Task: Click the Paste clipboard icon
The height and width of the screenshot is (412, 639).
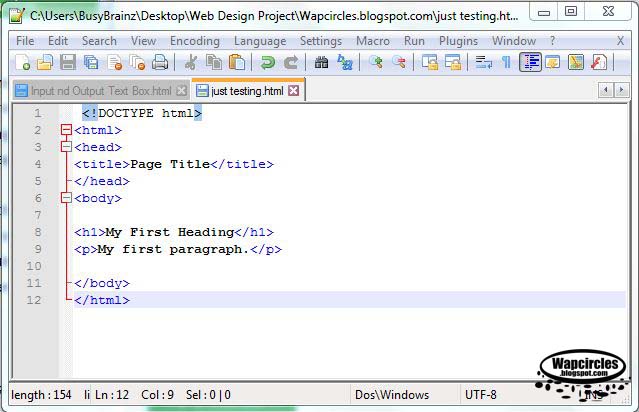Action: tap(237, 63)
